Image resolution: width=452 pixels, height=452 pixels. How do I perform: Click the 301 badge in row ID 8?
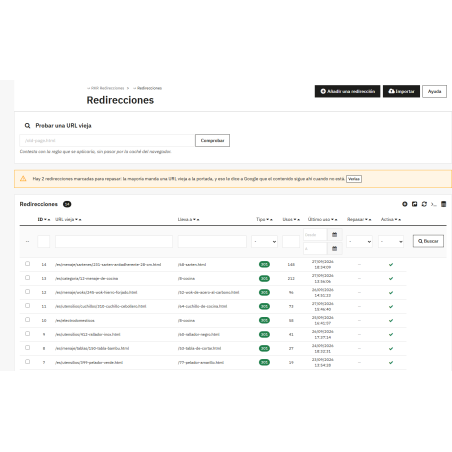264,348
